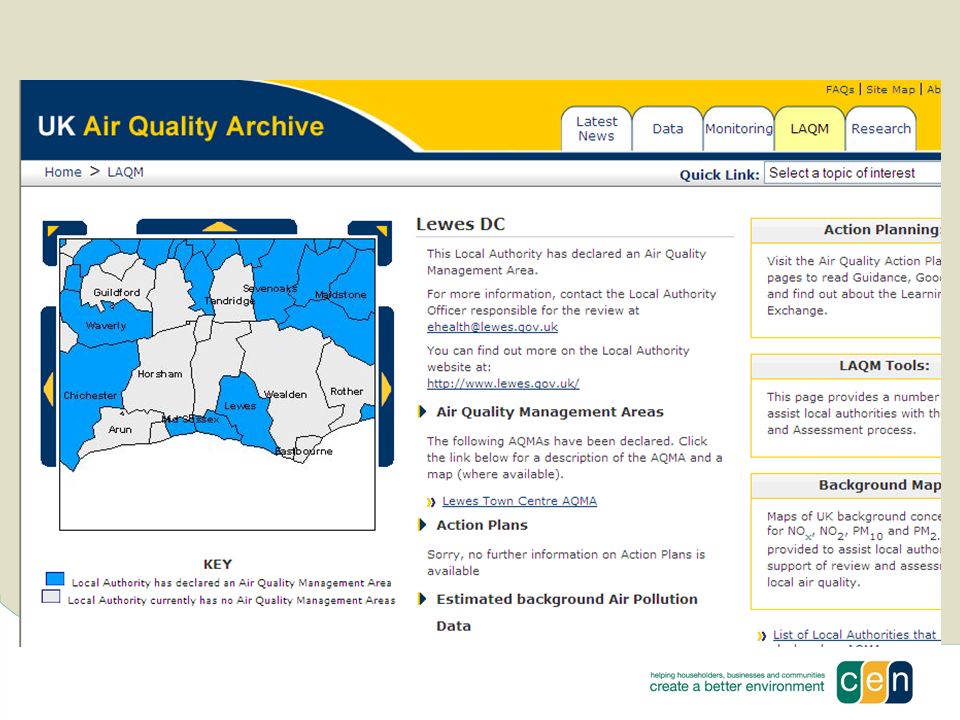Click the blue AQMA declared key swatch
This screenshot has width=960, height=720.
pyautogui.click(x=55, y=579)
